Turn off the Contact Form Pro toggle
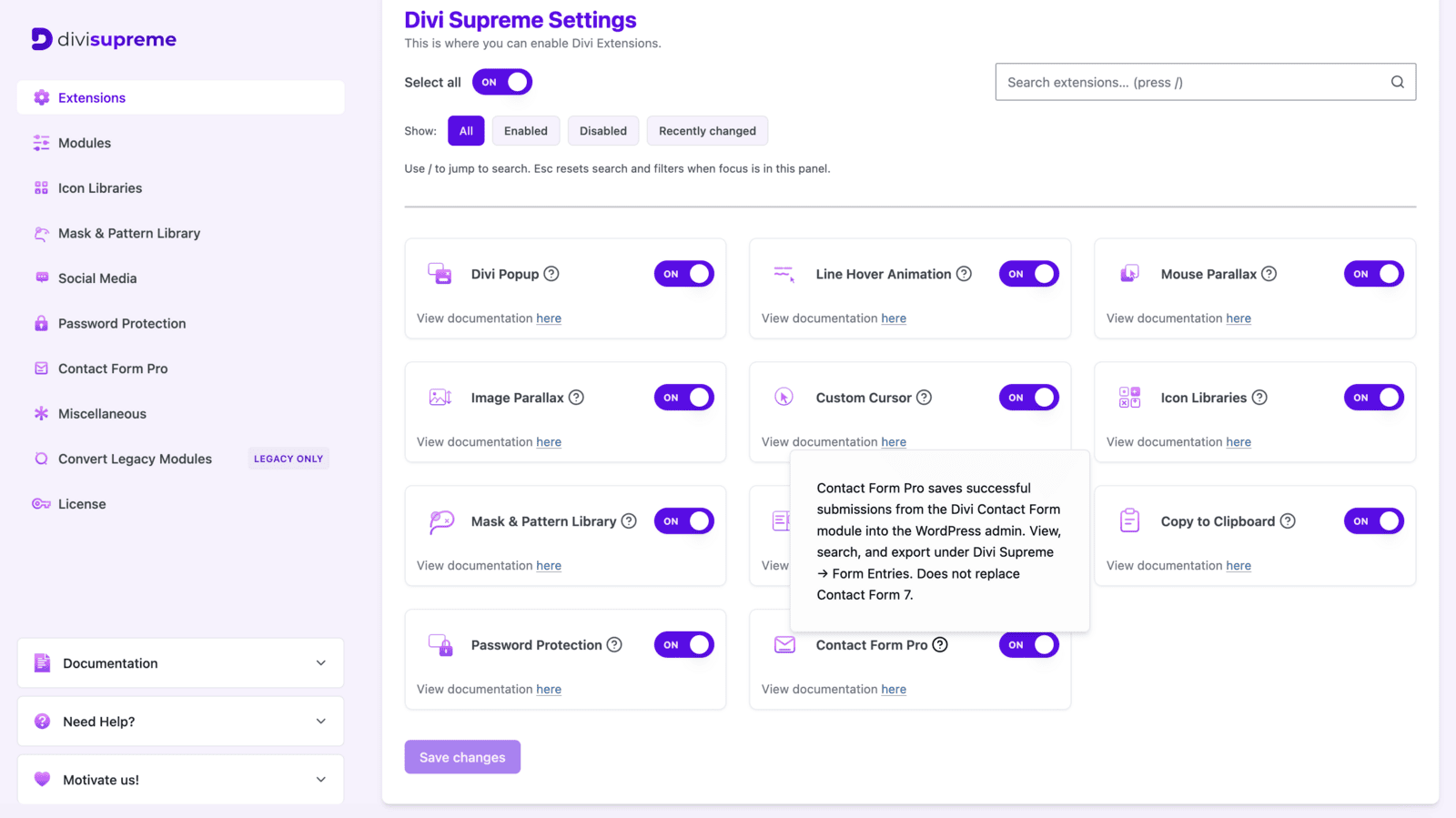The image size is (1456, 818). [1029, 645]
